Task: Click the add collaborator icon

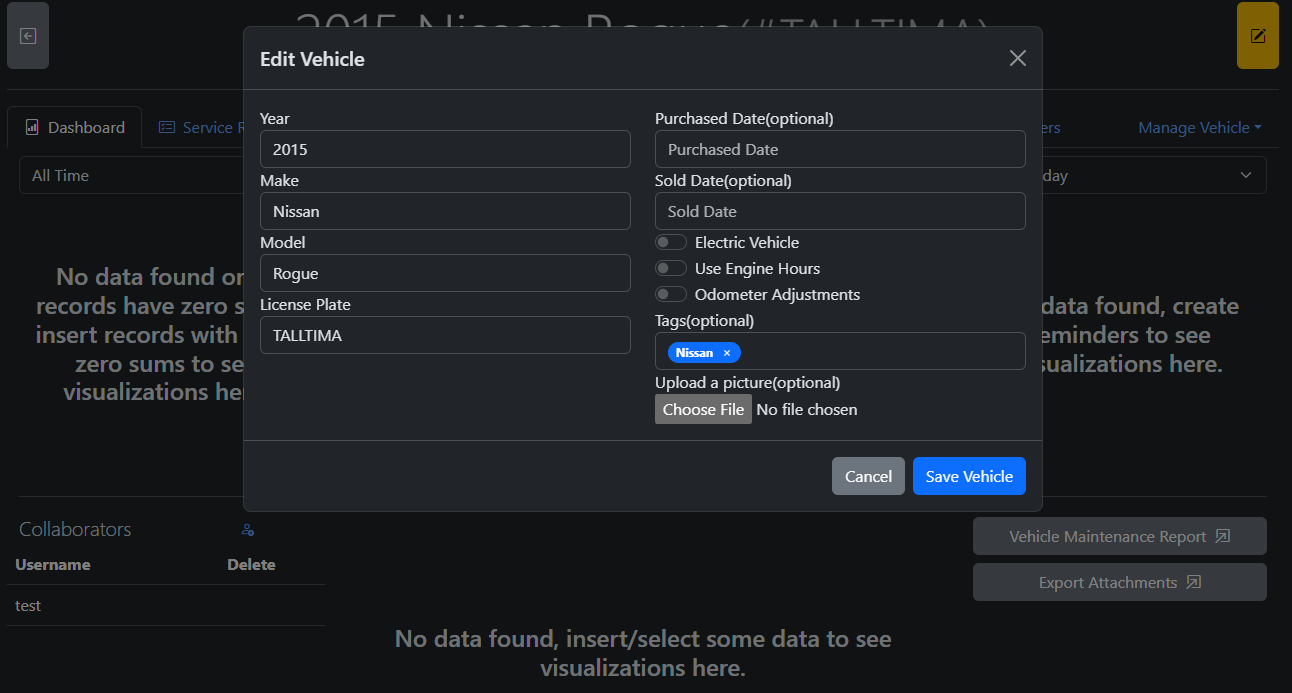Action: 248,530
